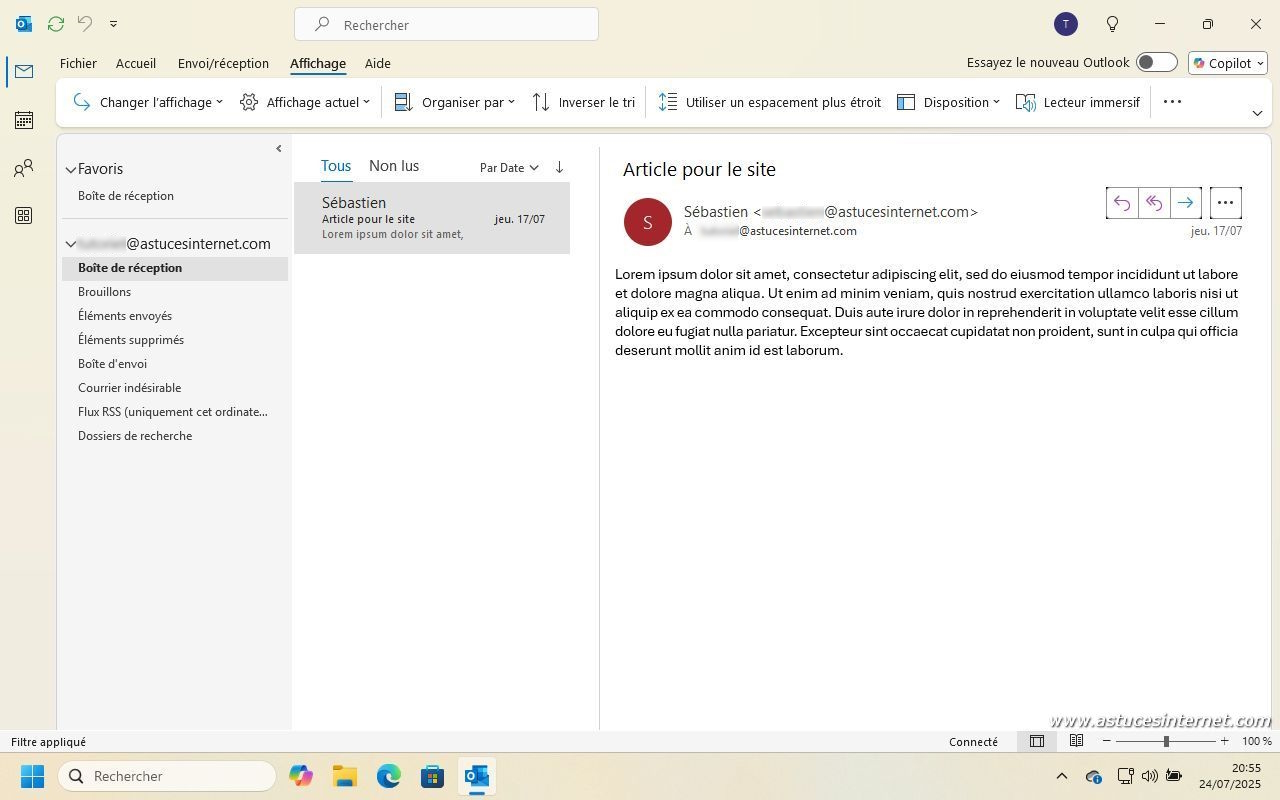1280x800 pixels.
Task: Open Par Date sort dropdown
Action: point(509,168)
